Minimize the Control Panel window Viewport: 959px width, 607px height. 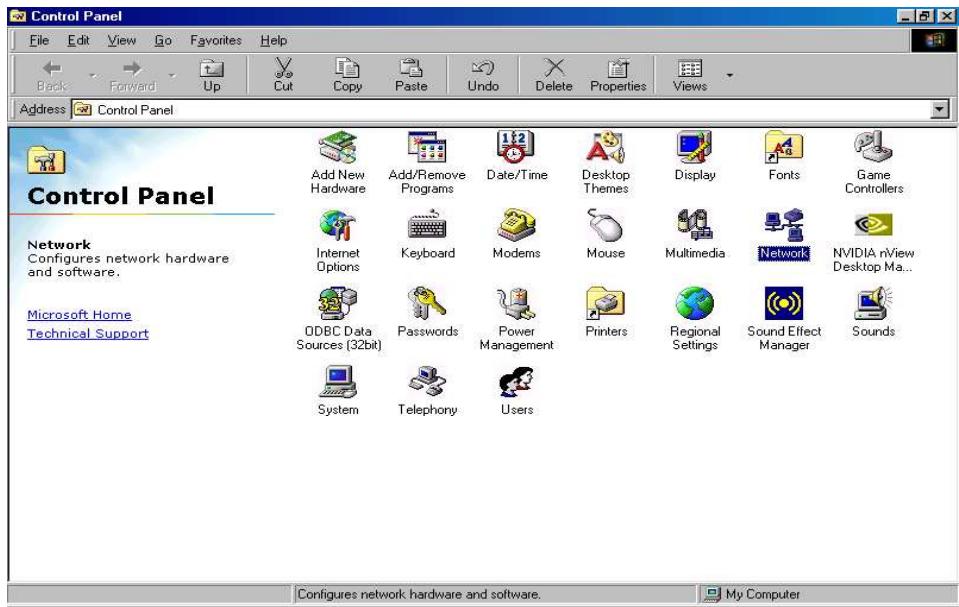pos(905,16)
